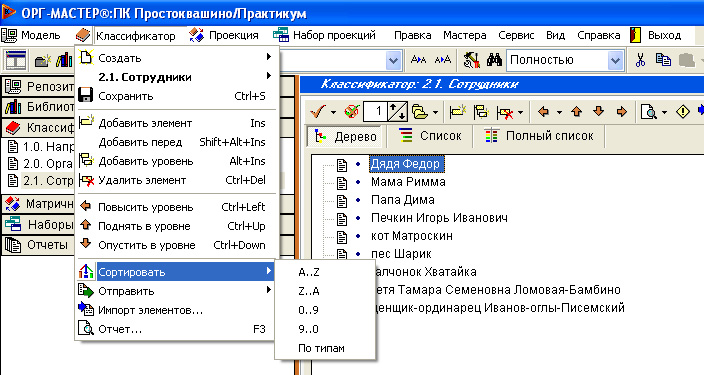Sort descending with Z..A option

pos(325,291)
